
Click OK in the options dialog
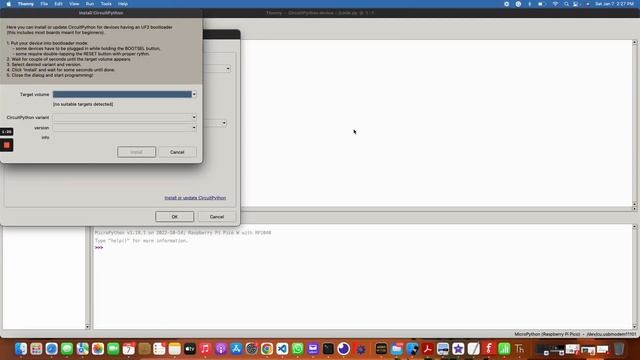(x=175, y=217)
